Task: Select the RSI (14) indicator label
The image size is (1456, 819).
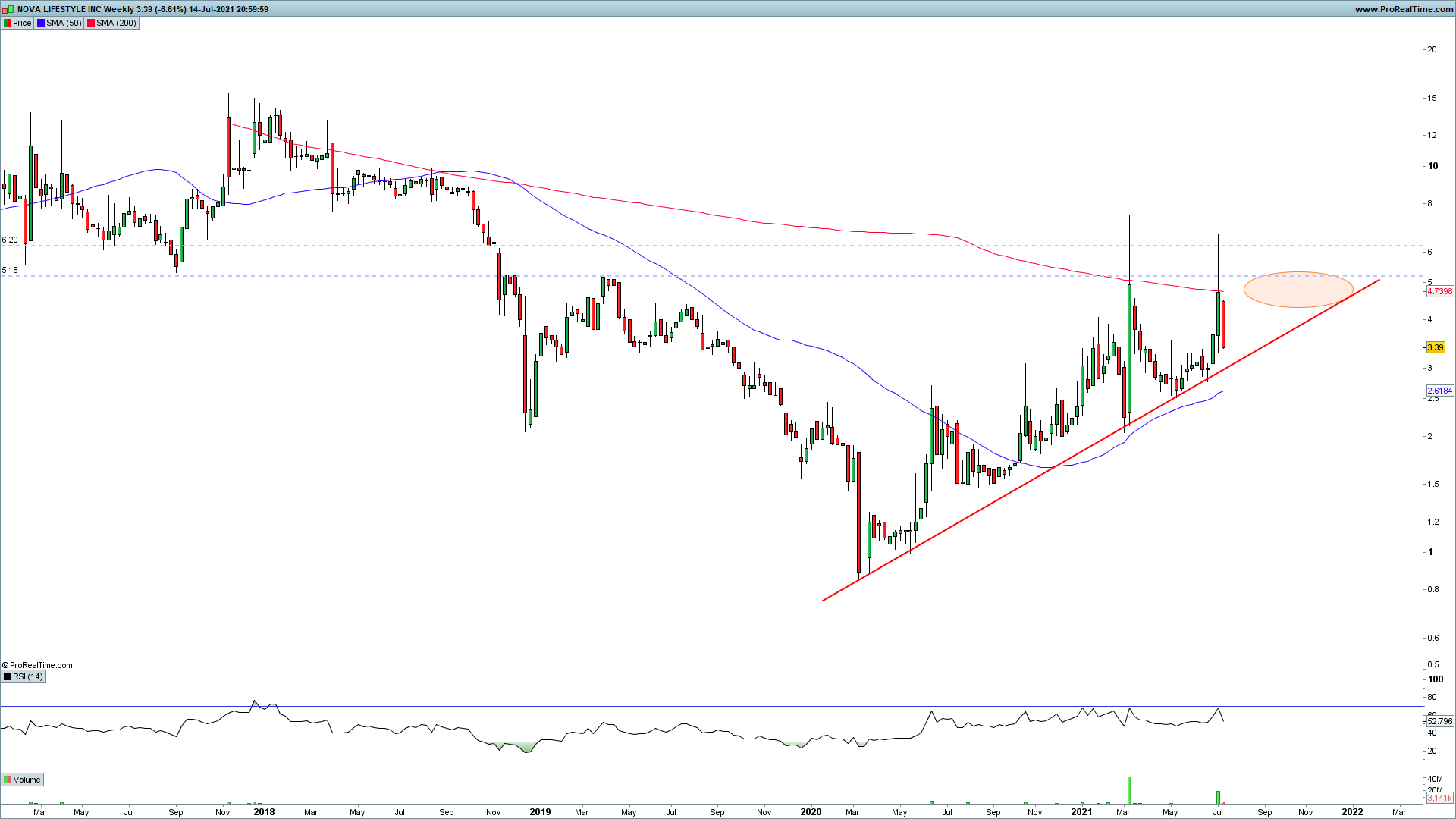Action: tap(28, 676)
